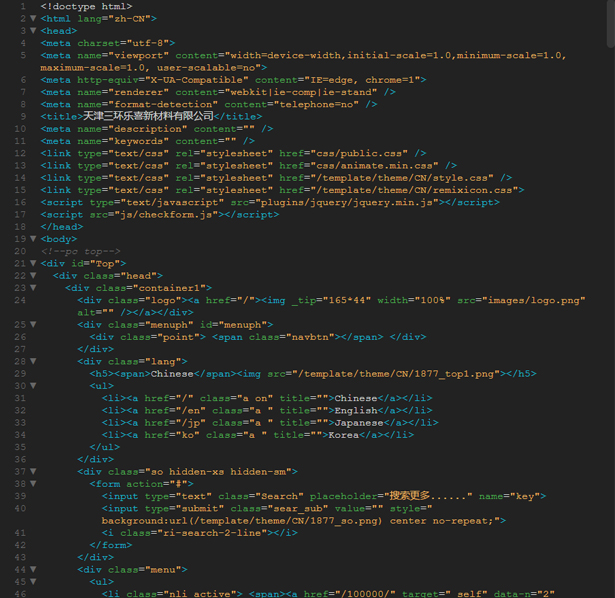Viewport: 615px width, 598px height.
Task: Click the "plugins/jquery/jquery.min.js" src value
Action: [347, 202]
